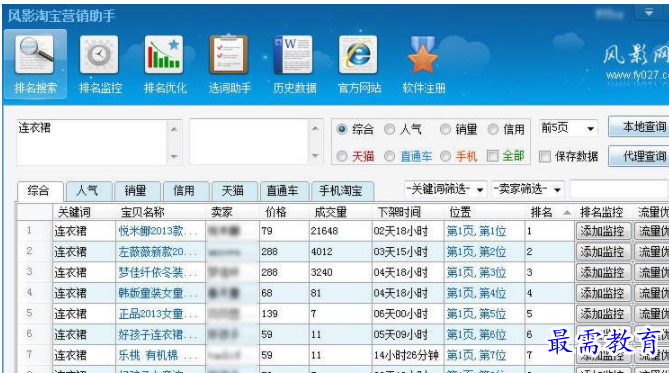This screenshot has height=373, width=669.
Task: Switch to the 综合 results tab
Action: 41,191
